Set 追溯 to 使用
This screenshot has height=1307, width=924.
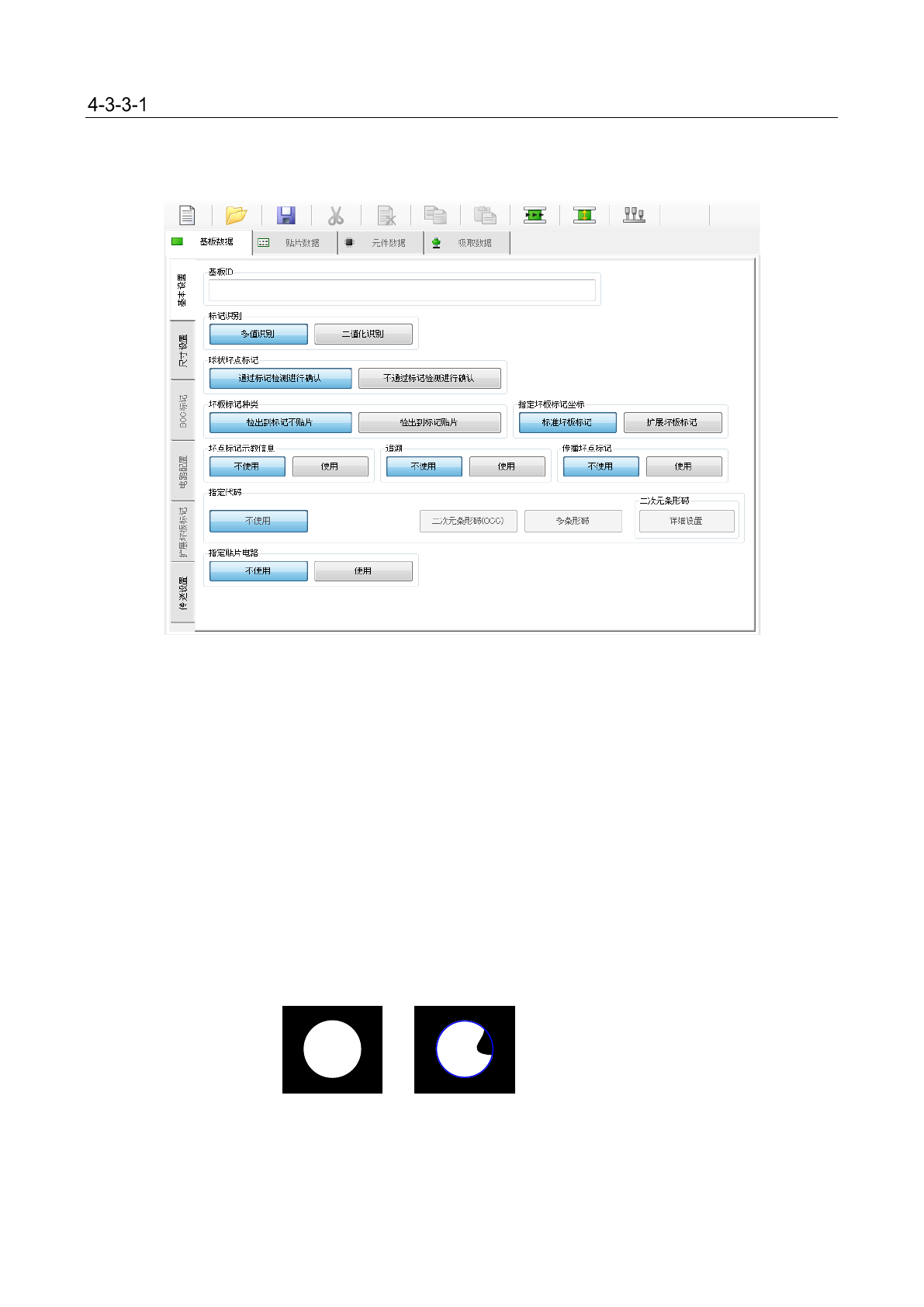(x=507, y=466)
